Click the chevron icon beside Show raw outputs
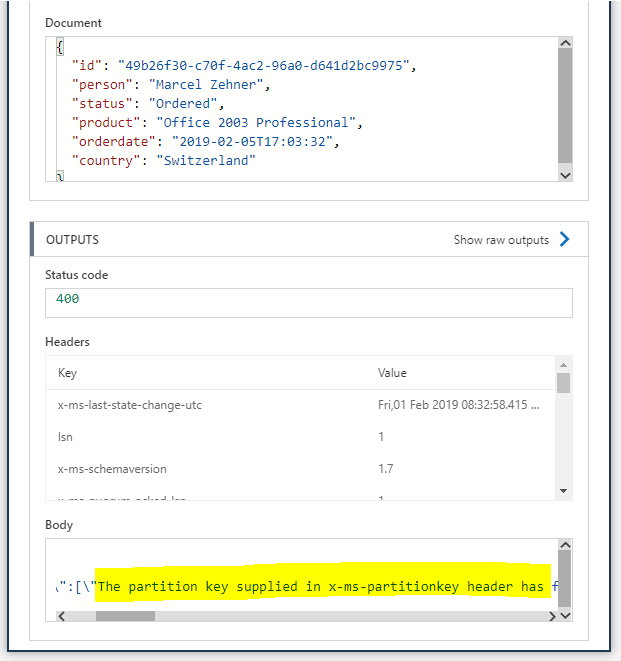The image size is (621, 661). click(565, 240)
